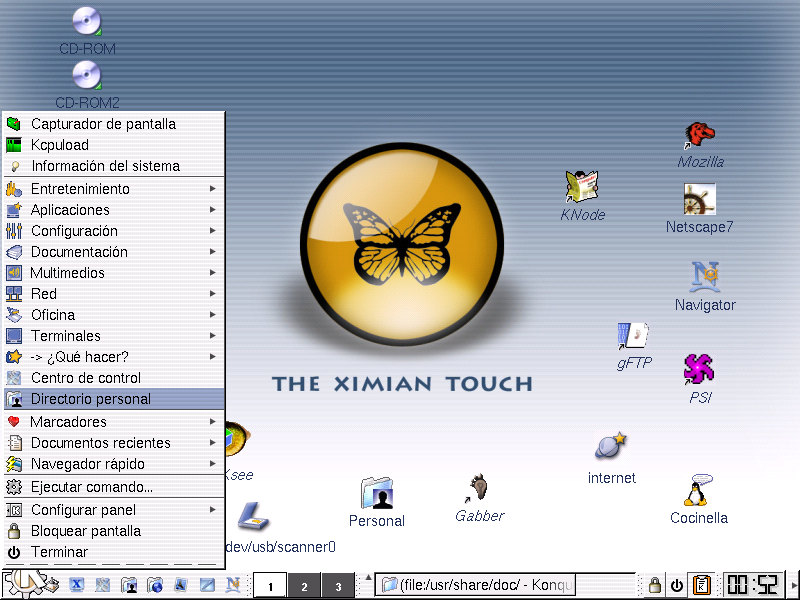Select Capturador de pantalla in the menu
The image size is (800, 600).
(x=113, y=123)
